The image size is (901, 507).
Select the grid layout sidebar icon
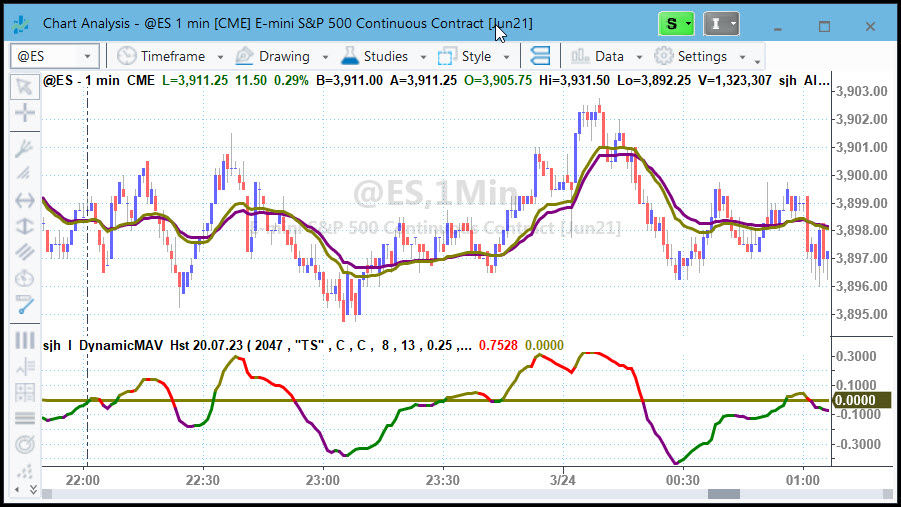(24, 393)
